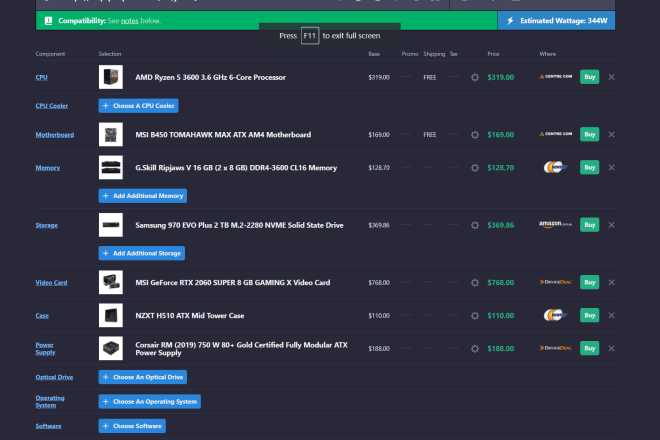The height and width of the screenshot is (440, 660).
Task: Click the NZXT H510 case thumbnail
Action: coord(111,315)
